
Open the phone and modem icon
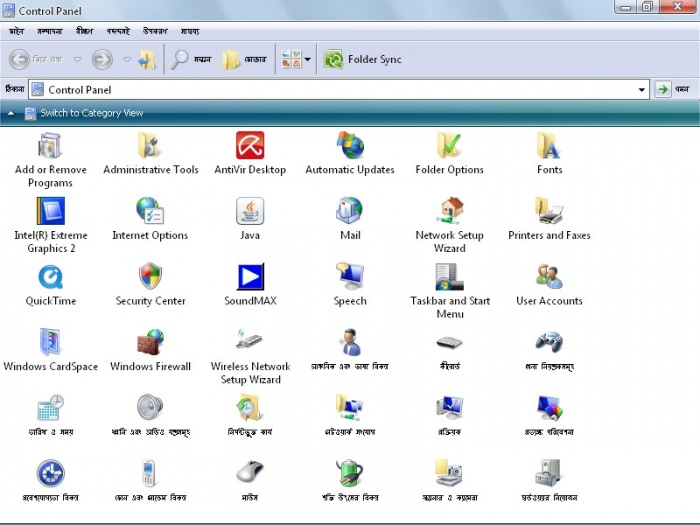[x=150, y=481]
